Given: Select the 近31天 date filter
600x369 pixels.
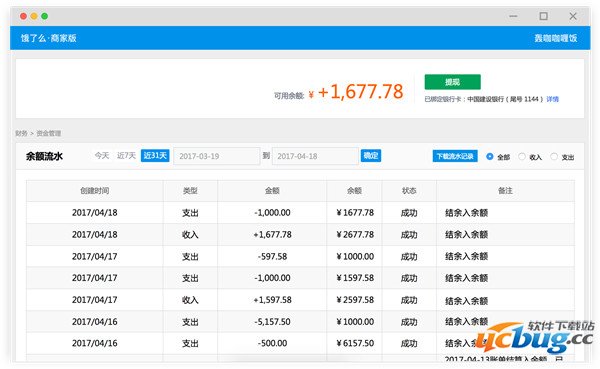Looking at the screenshot, I should [155, 155].
